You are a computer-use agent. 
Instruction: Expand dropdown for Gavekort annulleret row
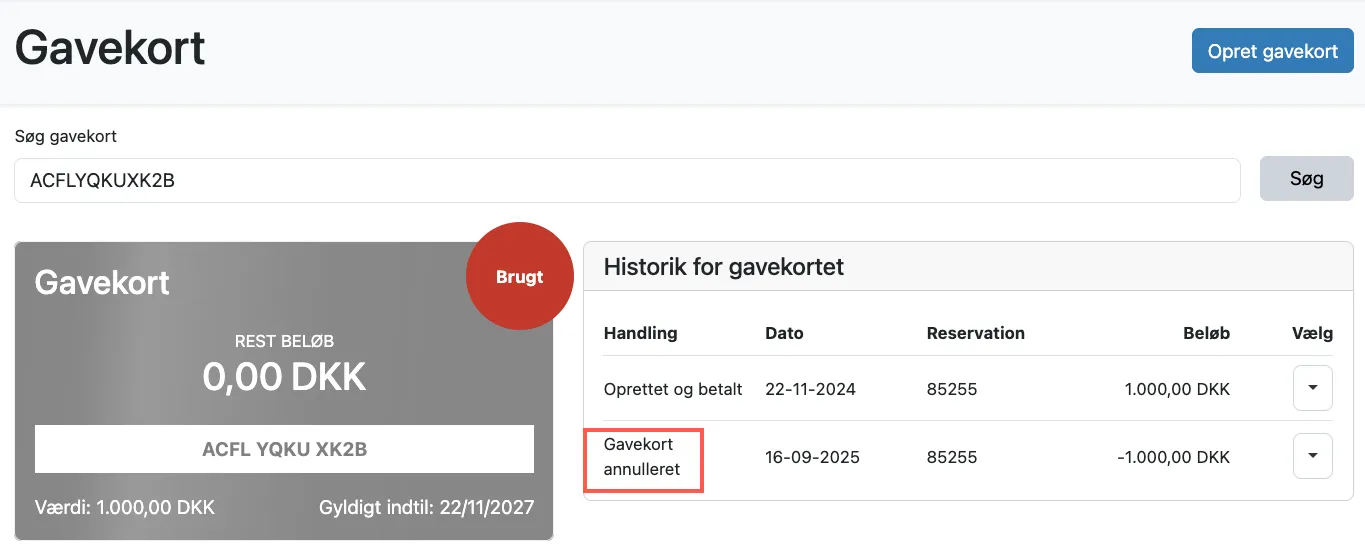[x=1312, y=456]
